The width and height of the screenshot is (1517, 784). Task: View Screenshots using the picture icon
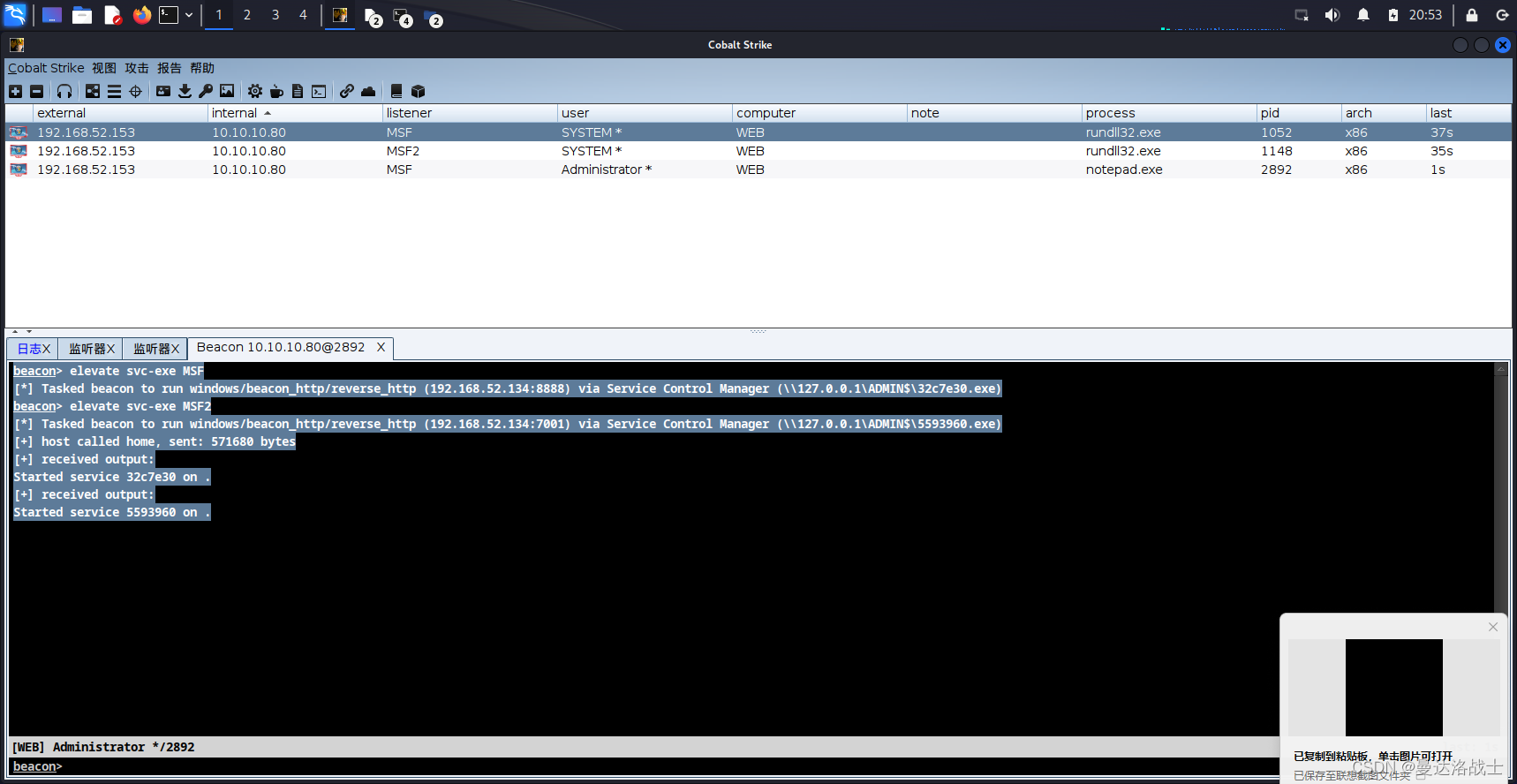227,91
